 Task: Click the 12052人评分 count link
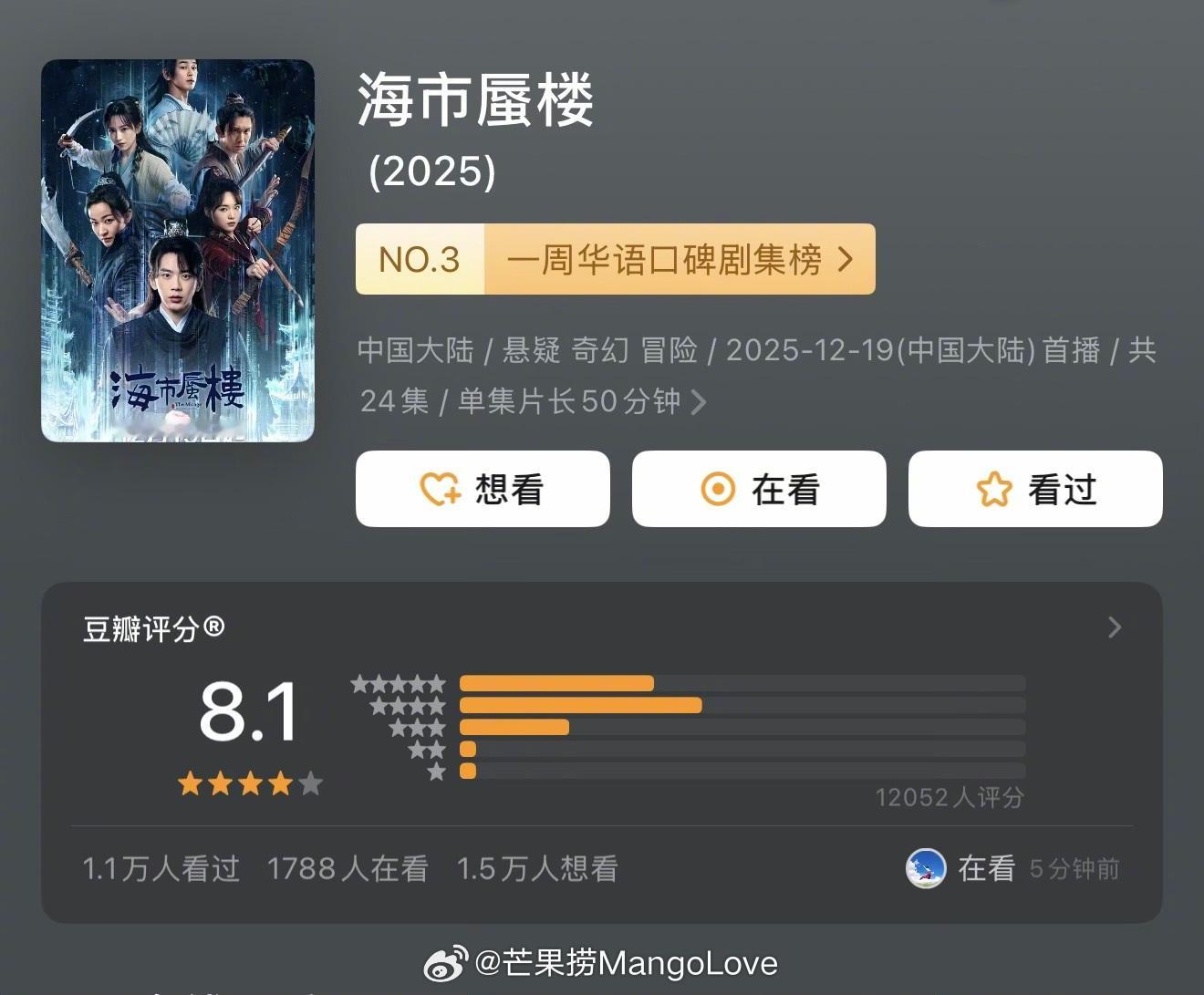[950, 796]
